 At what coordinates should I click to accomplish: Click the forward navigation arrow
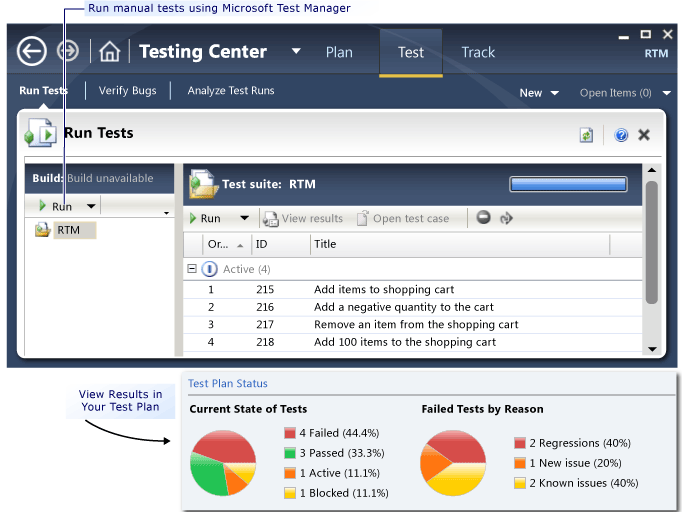(68, 51)
